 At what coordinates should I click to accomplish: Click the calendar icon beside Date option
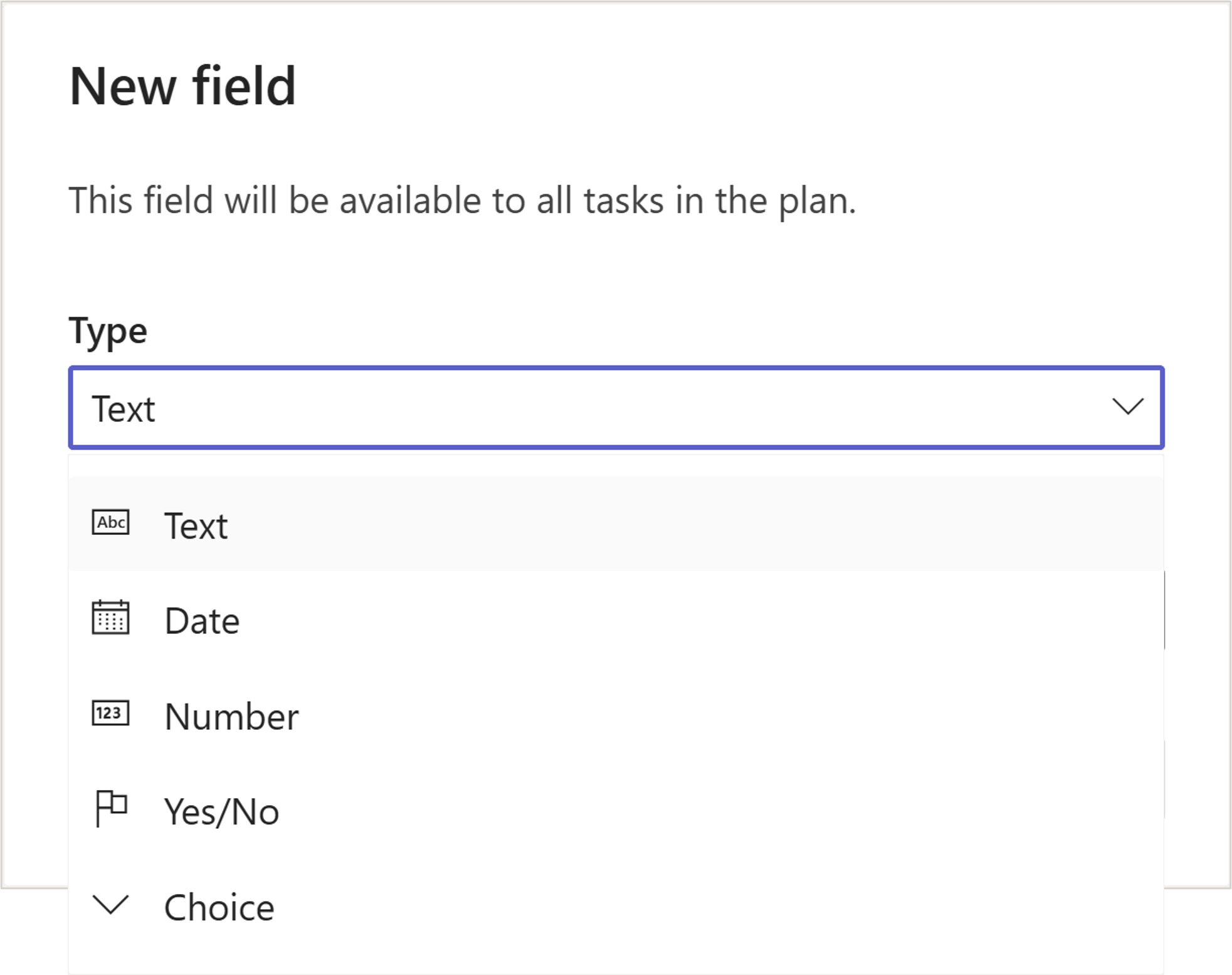click(111, 619)
